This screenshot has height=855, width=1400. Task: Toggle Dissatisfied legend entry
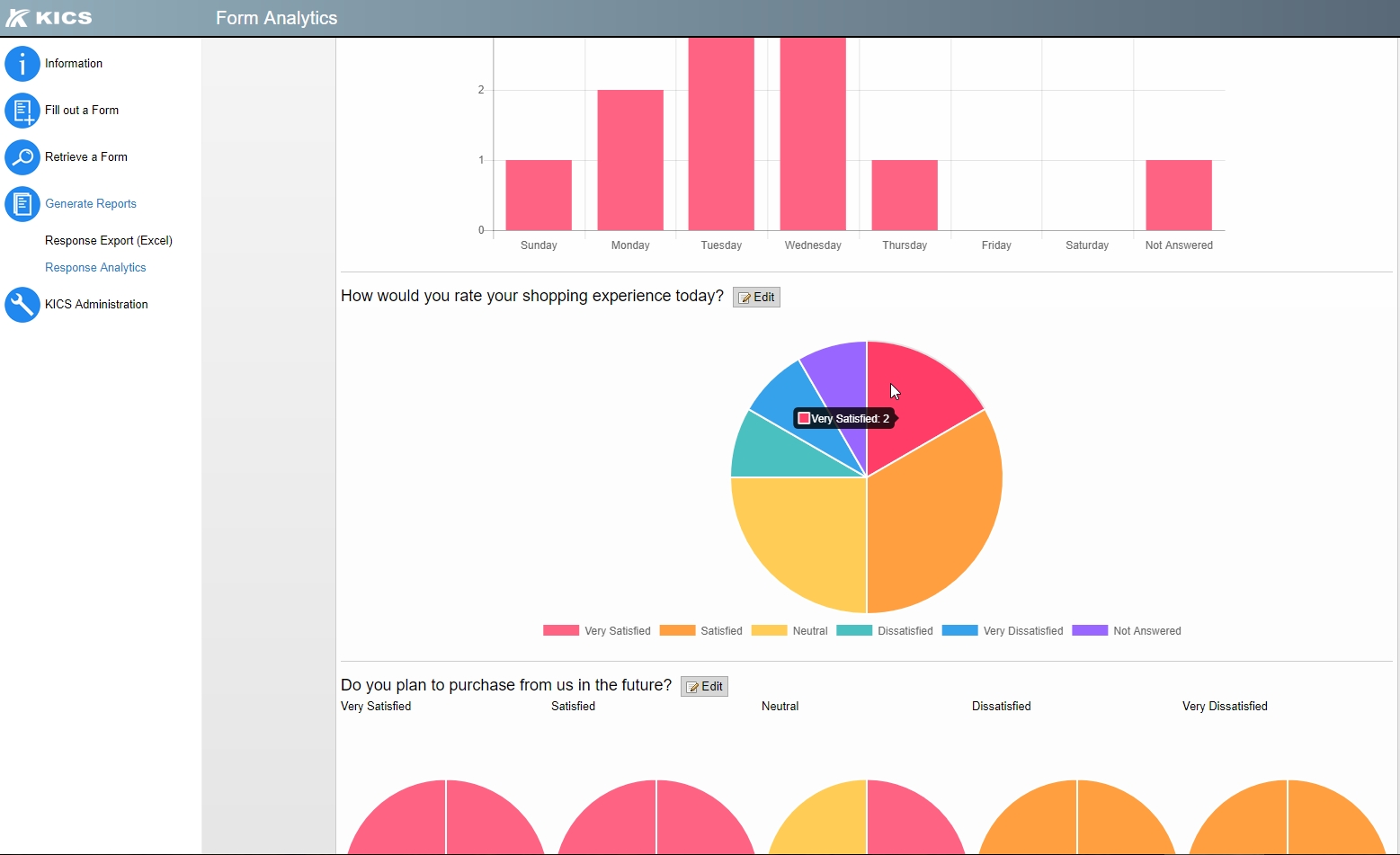pos(885,631)
